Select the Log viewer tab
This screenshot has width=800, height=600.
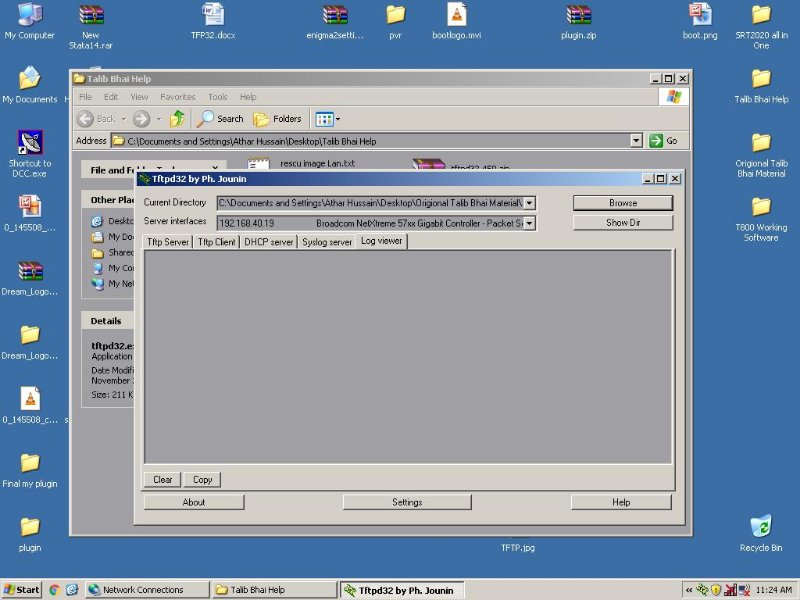pyautogui.click(x=382, y=241)
